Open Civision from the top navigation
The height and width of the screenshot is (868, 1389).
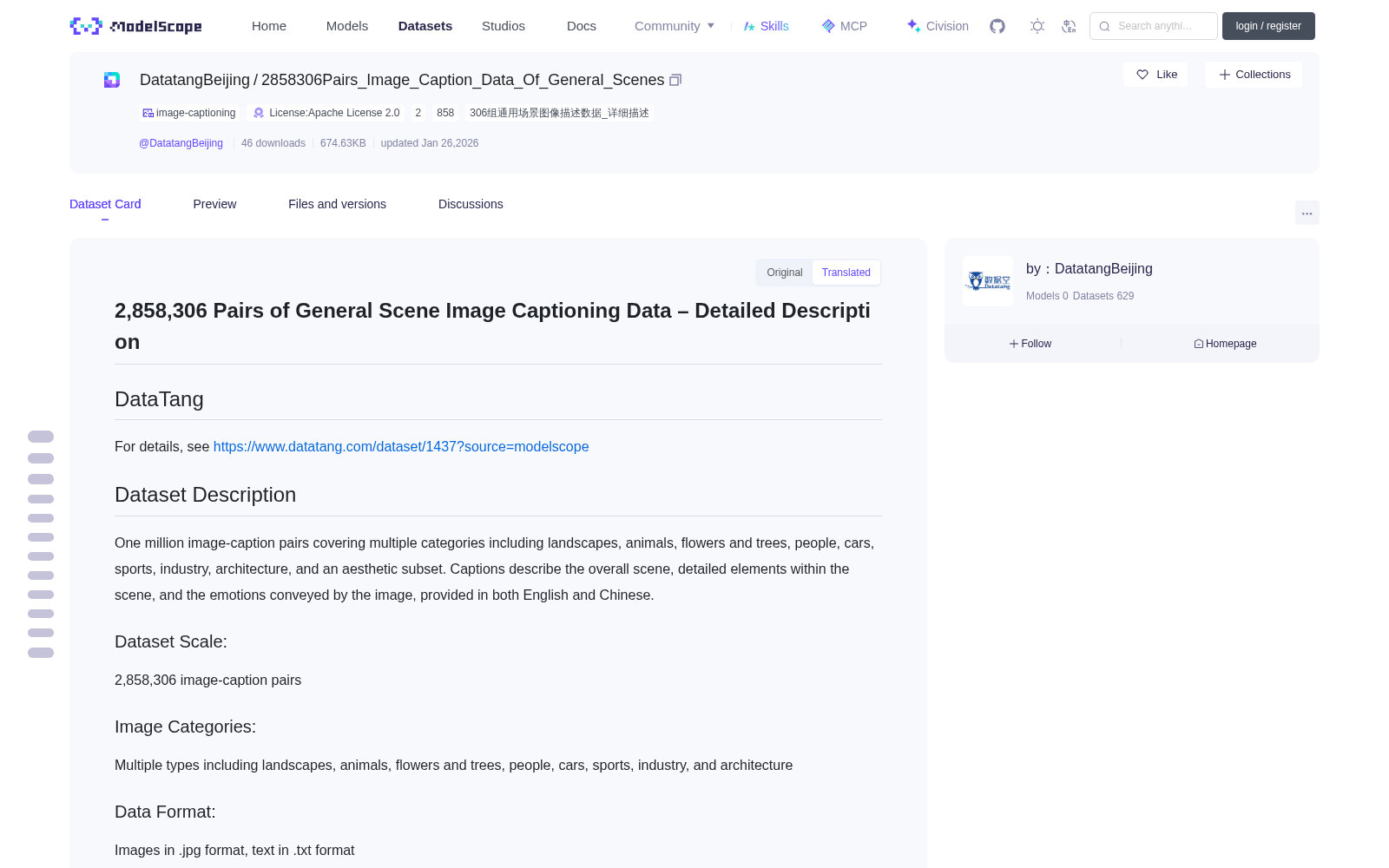[x=938, y=26]
